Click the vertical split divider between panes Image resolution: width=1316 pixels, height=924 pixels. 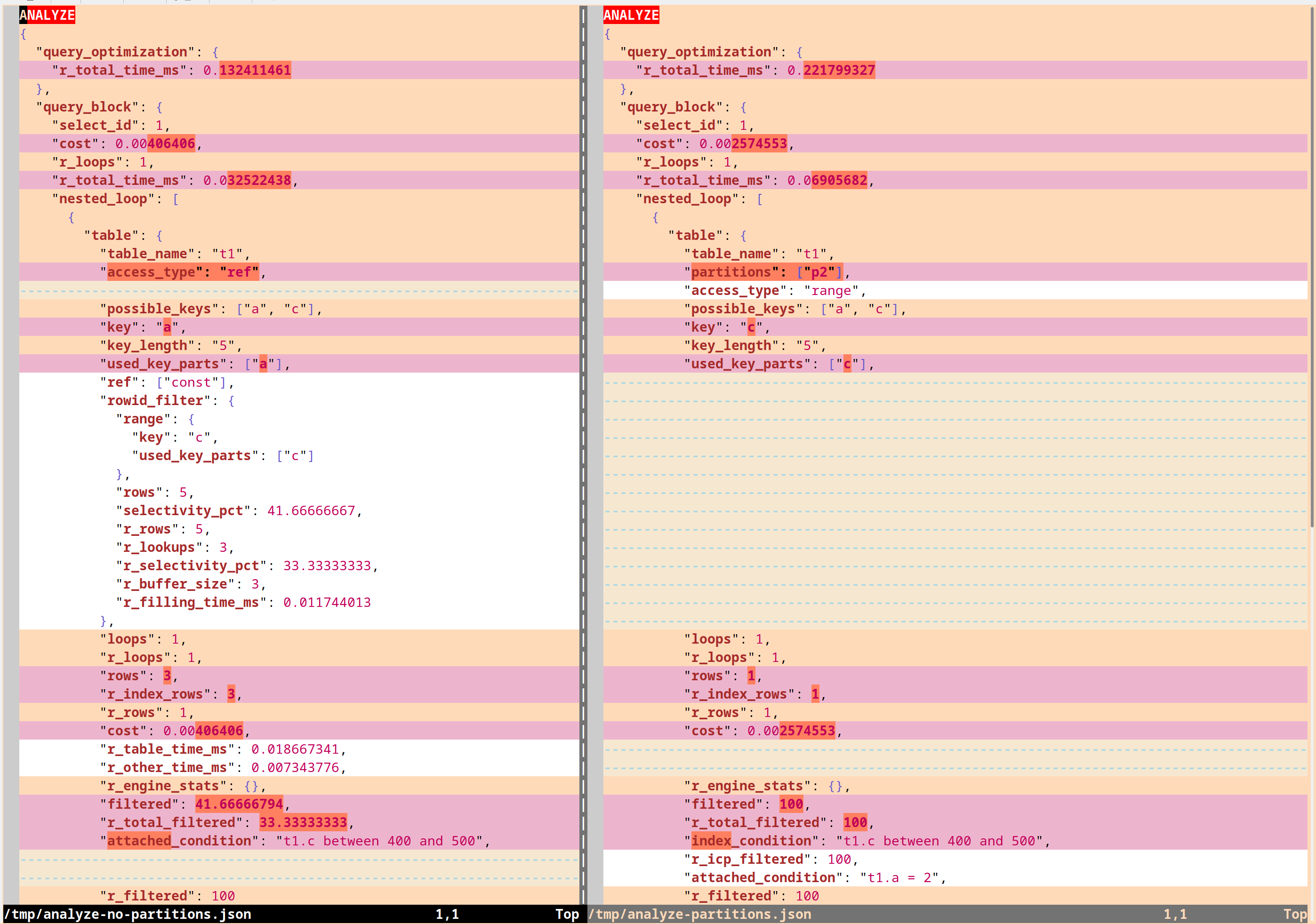pos(583,458)
